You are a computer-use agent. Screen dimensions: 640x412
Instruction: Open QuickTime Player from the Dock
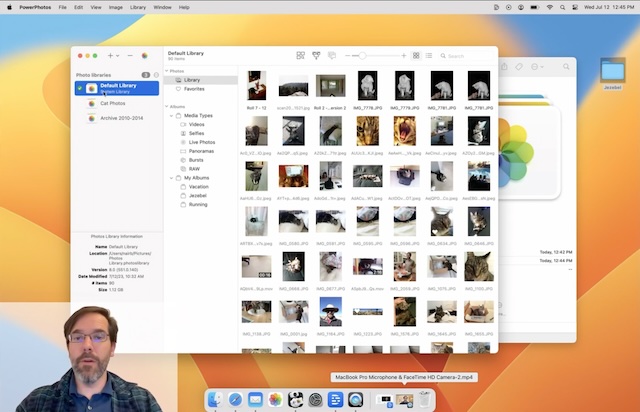coord(355,399)
